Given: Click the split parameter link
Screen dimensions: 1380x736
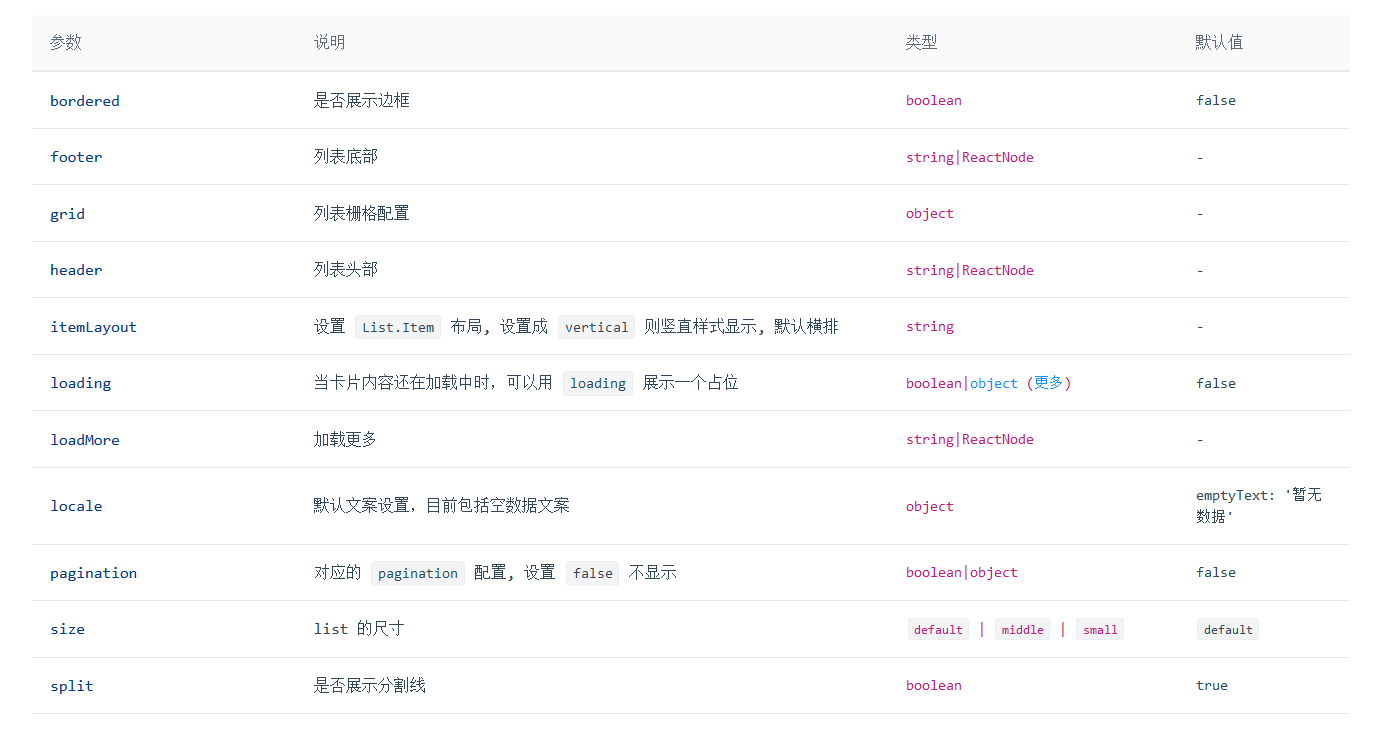Looking at the screenshot, I should tap(71, 685).
